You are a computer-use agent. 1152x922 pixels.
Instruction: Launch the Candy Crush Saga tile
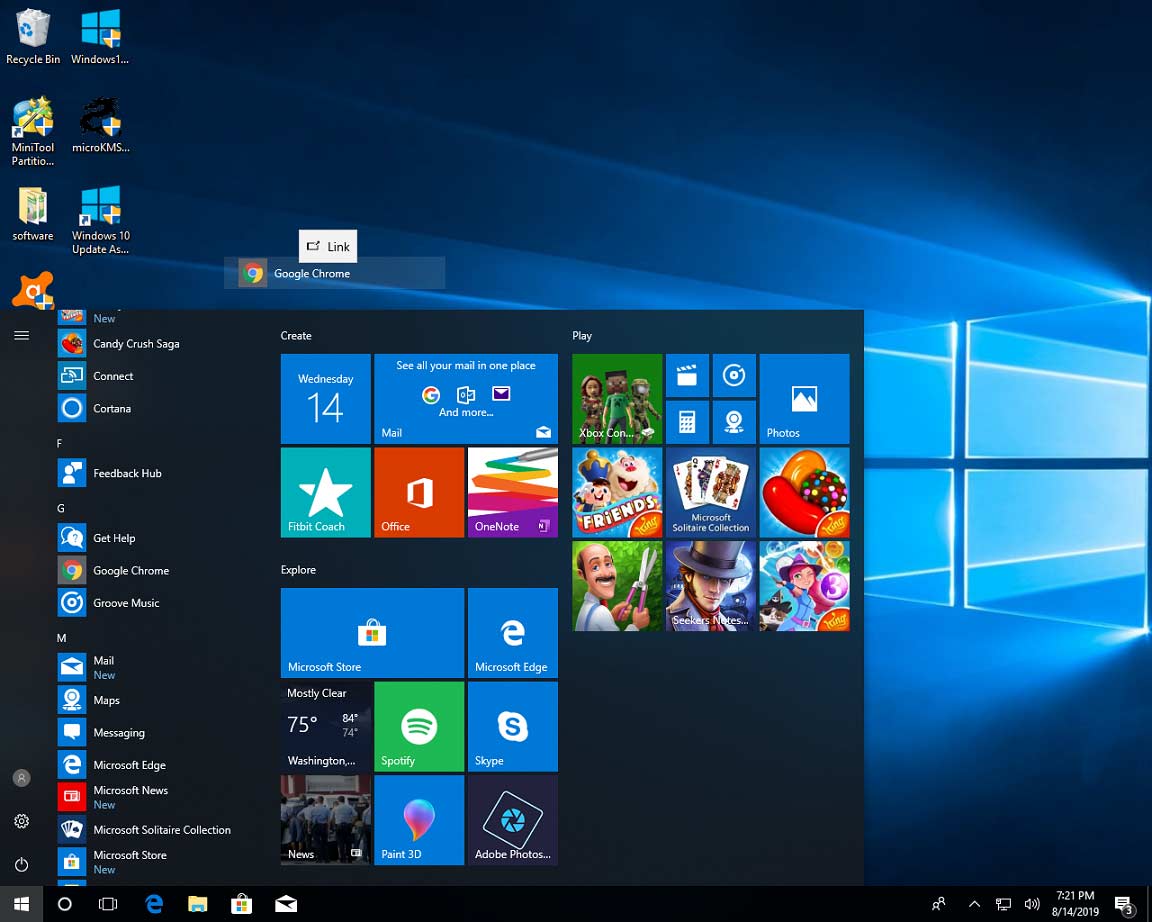click(804, 492)
